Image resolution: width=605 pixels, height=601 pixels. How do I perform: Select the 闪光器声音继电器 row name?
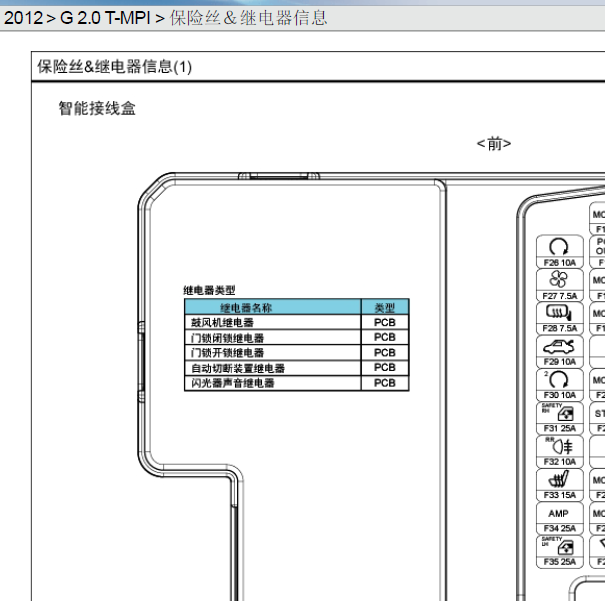(233, 383)
